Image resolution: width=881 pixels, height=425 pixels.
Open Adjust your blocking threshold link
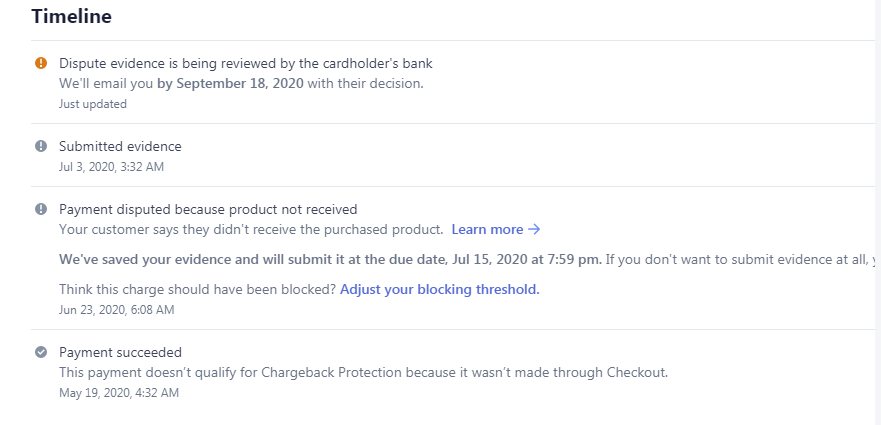coord(439,289)
